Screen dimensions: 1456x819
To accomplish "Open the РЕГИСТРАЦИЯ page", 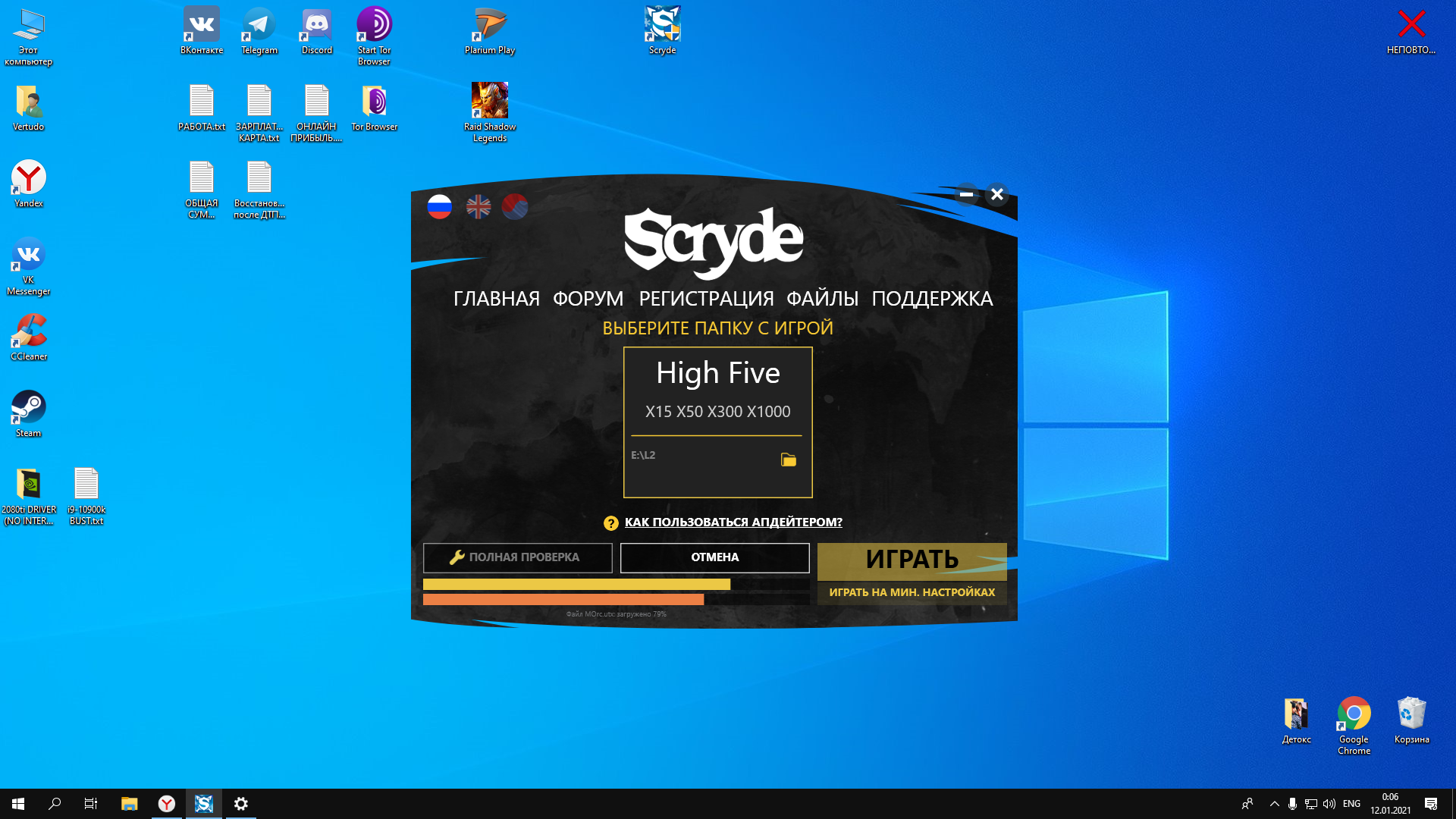I will tap(706, 299).
